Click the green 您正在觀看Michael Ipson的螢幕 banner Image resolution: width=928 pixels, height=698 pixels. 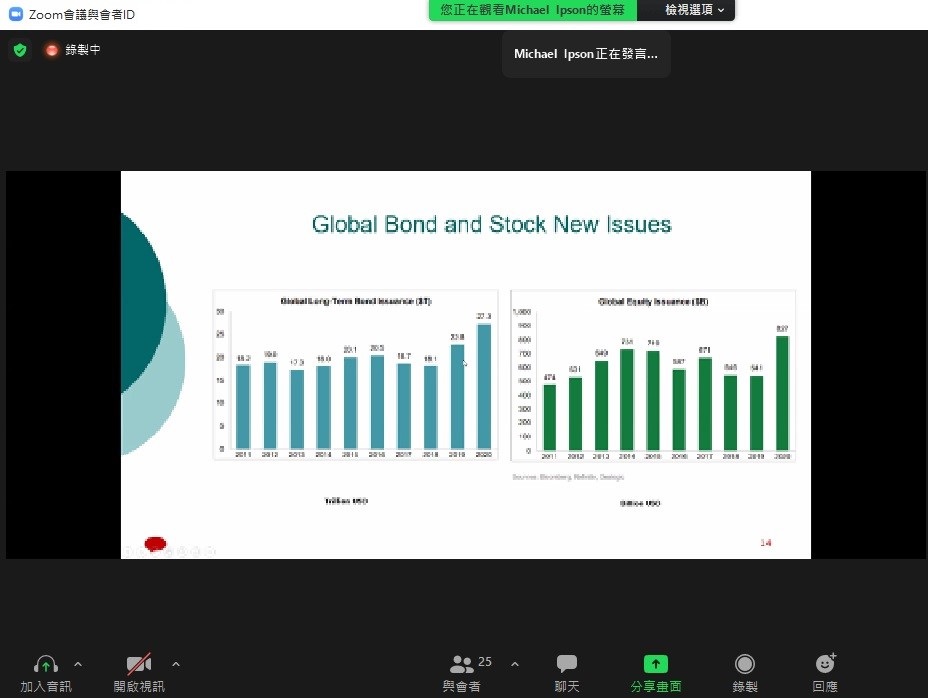pos(533,10)
